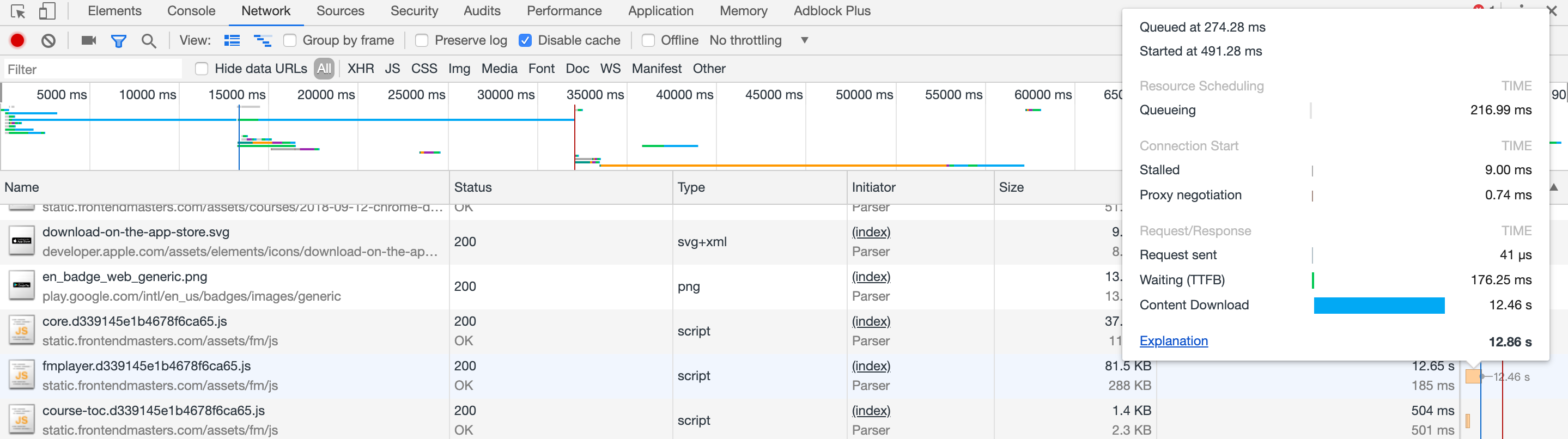Switch to large request rows view
The width and height of the screenshot is (1568, 439).
pos(232,40)
